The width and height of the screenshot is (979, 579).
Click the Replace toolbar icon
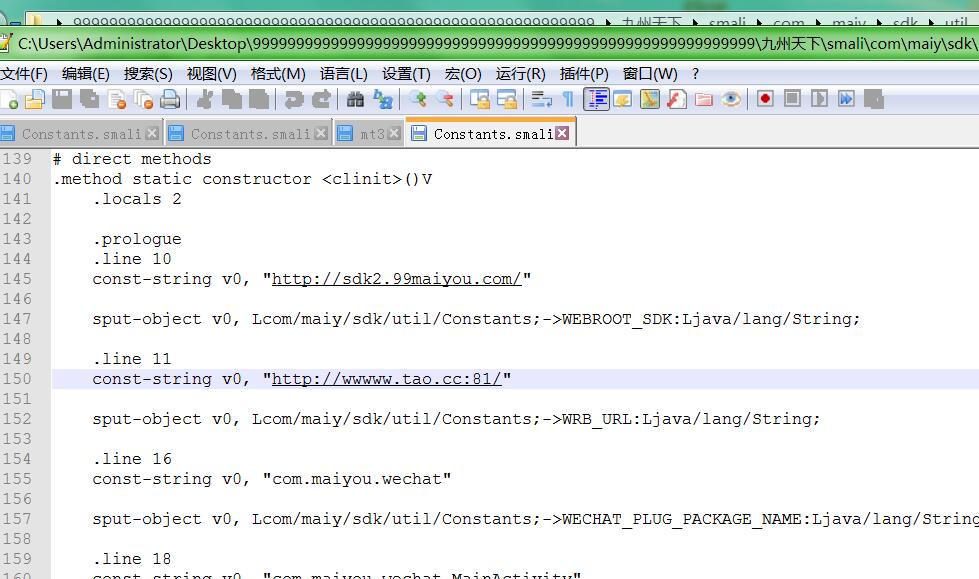pyautogui.click(x=382, y=99)
